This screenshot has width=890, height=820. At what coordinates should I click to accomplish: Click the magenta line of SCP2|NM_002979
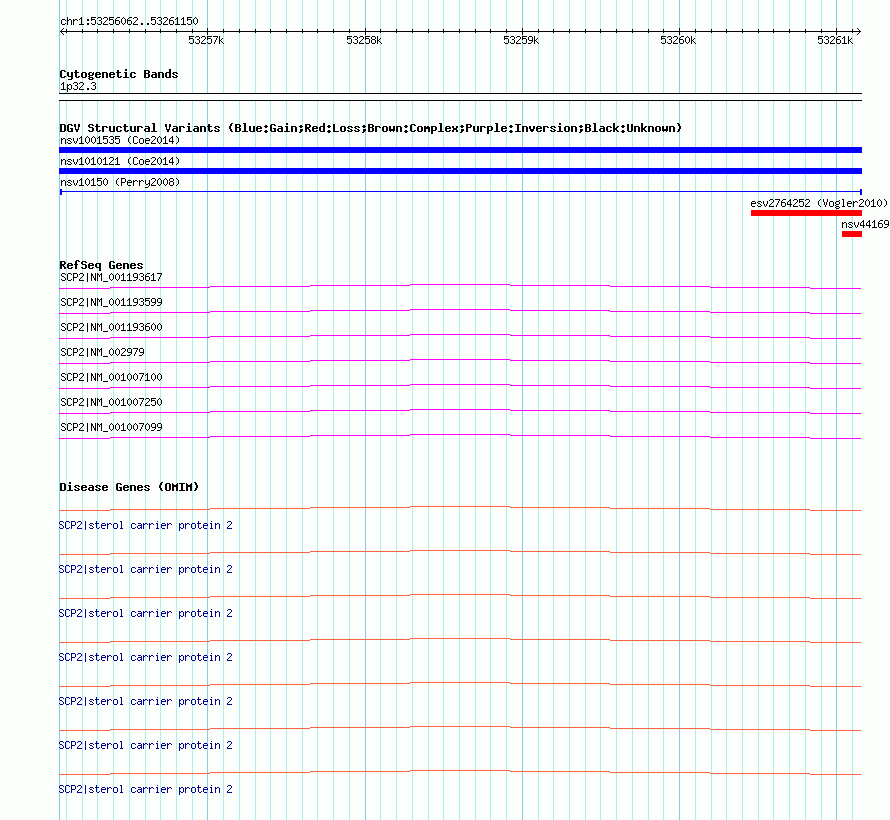[460, 360]
